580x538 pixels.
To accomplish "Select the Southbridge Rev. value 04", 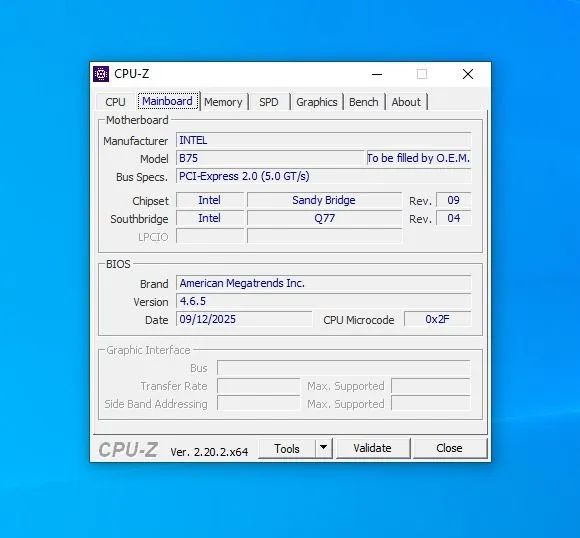I will click(x=453, y=218).
